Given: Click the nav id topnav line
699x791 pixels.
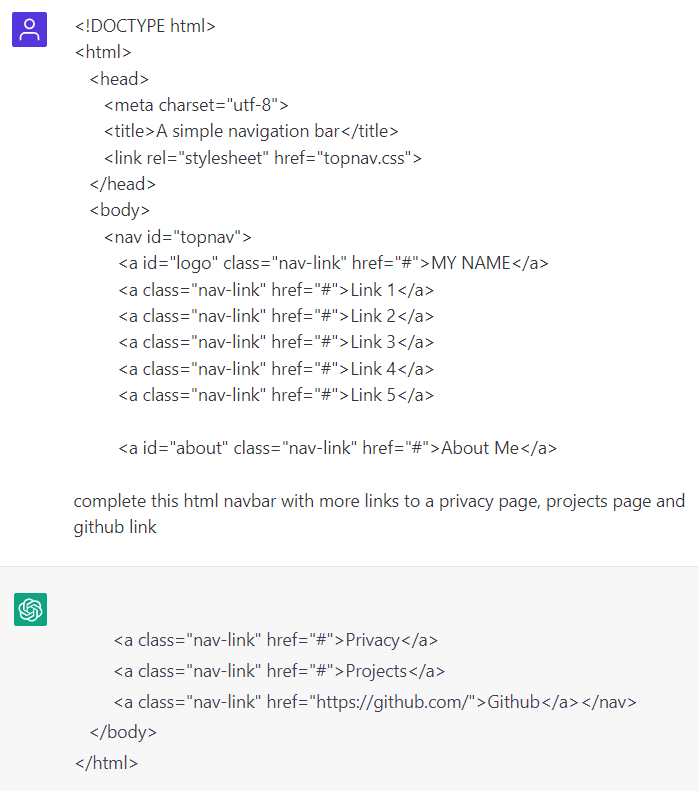Looking at the screenshot, I should [178, 237].
